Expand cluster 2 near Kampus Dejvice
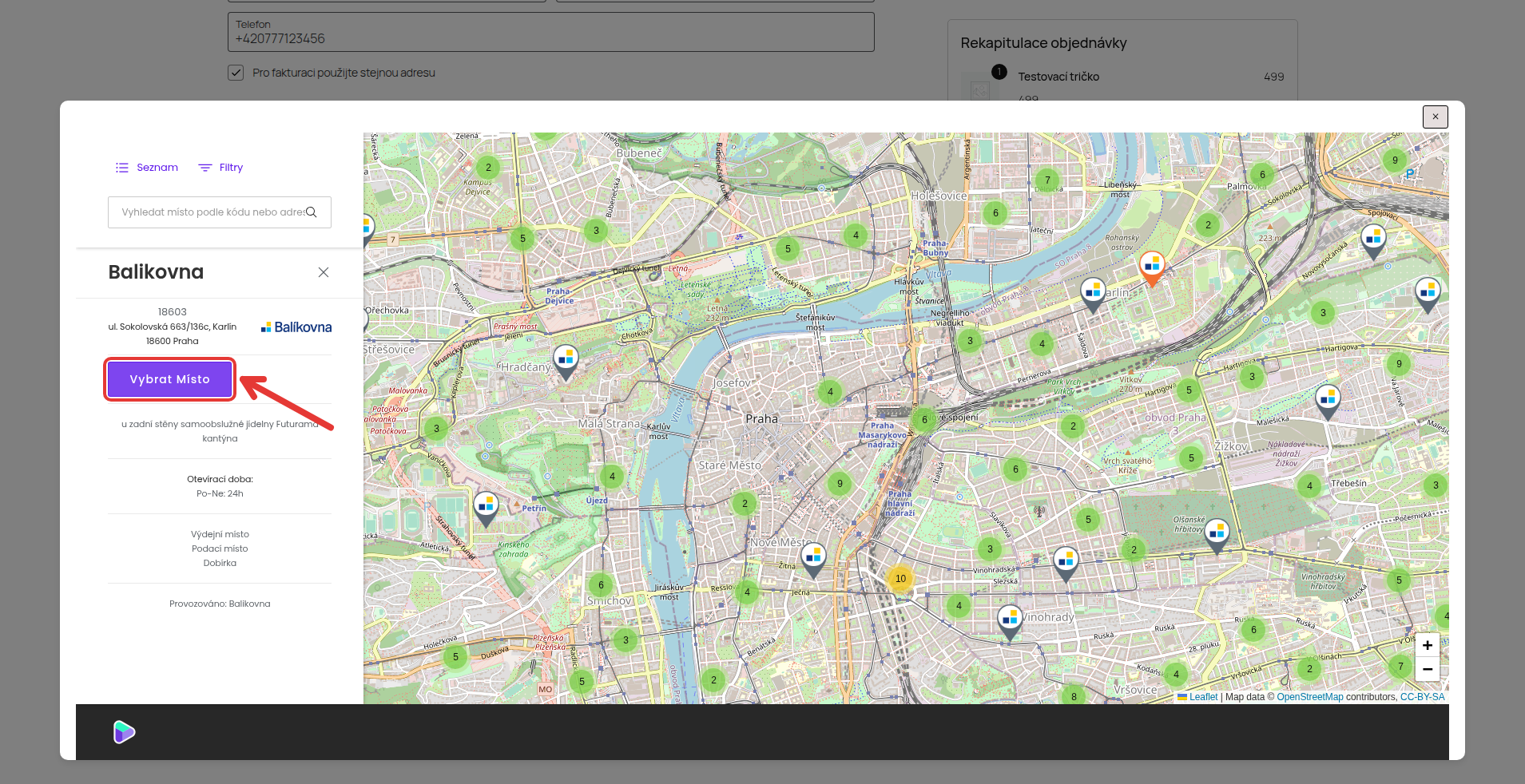The height and width of the screenshot is (784, 1525). 488,168
